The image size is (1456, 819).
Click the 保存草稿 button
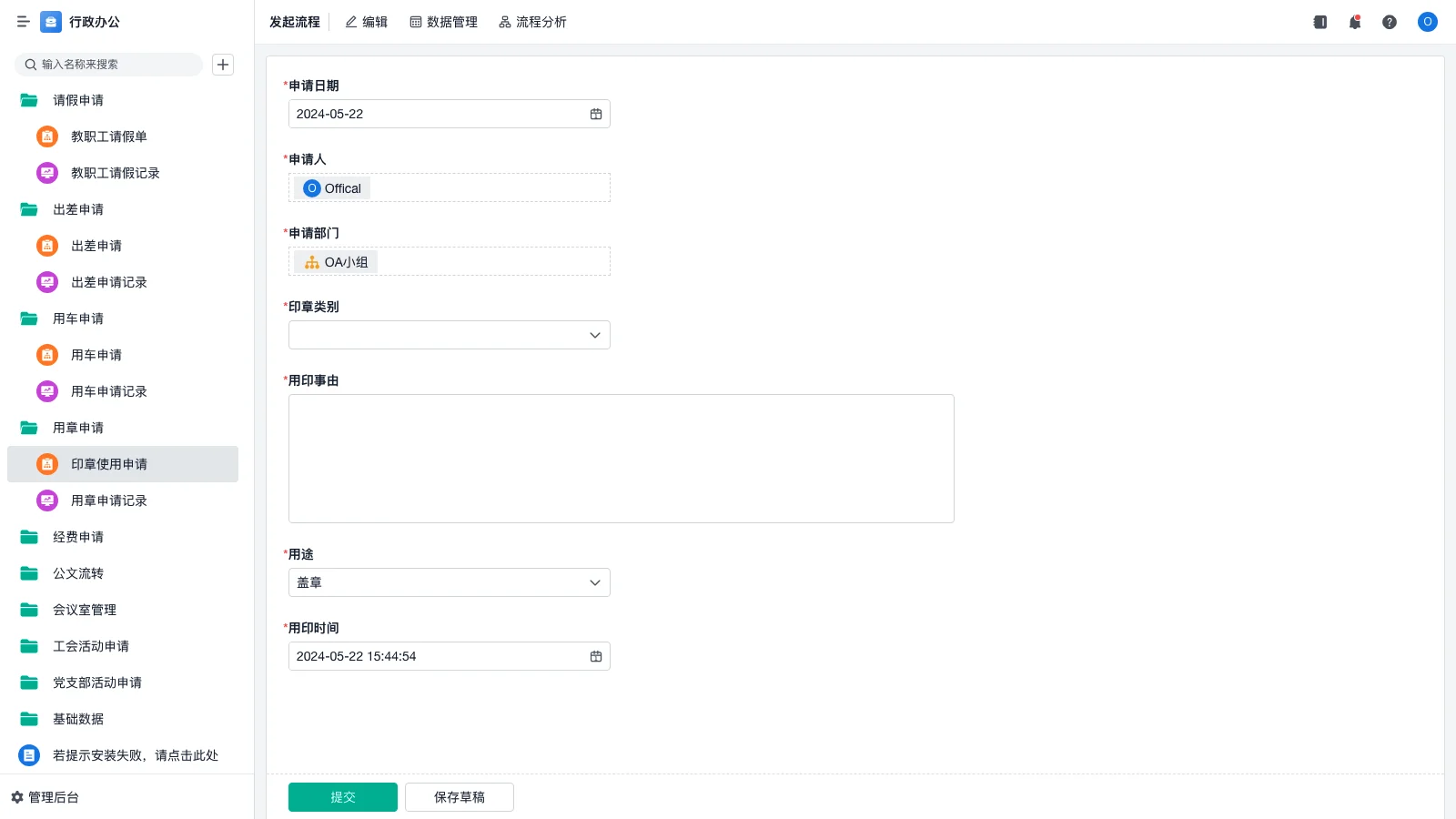click(460, 797)
